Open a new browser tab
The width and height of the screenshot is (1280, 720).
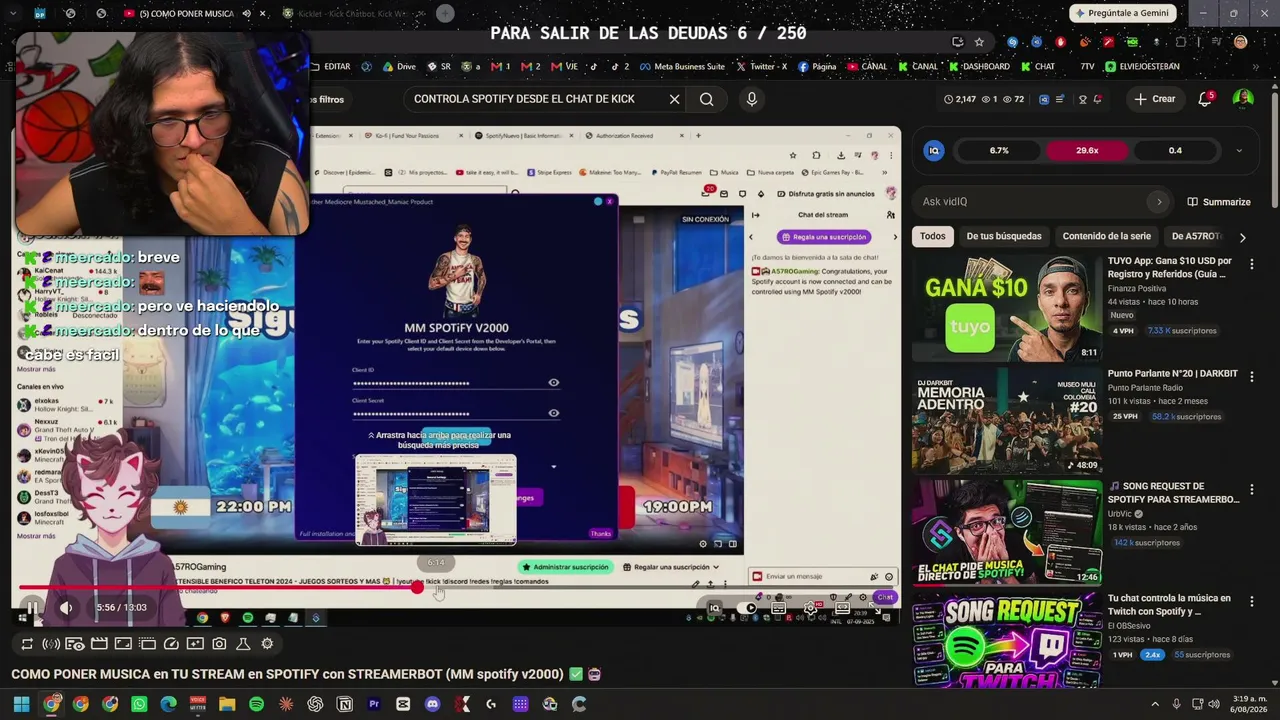pyautogui.click(x=445, y=14)
